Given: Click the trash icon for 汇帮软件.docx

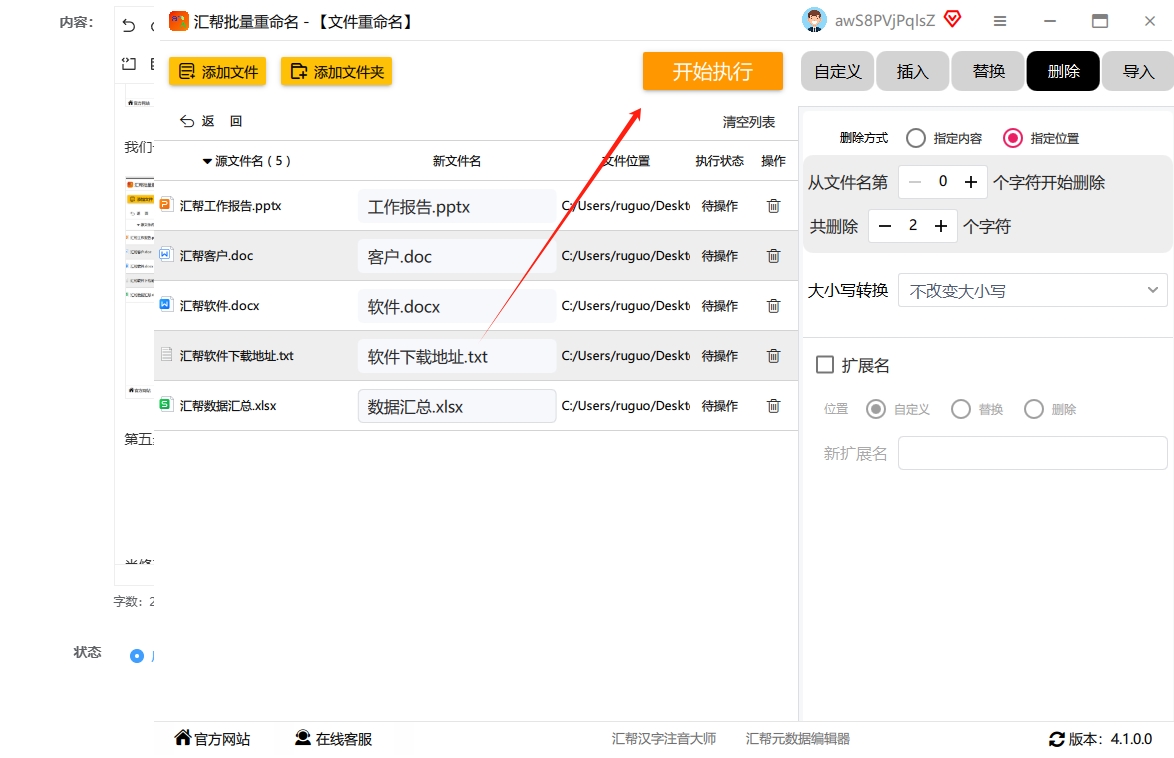Looking at the screenshot, I should point(773,306).
